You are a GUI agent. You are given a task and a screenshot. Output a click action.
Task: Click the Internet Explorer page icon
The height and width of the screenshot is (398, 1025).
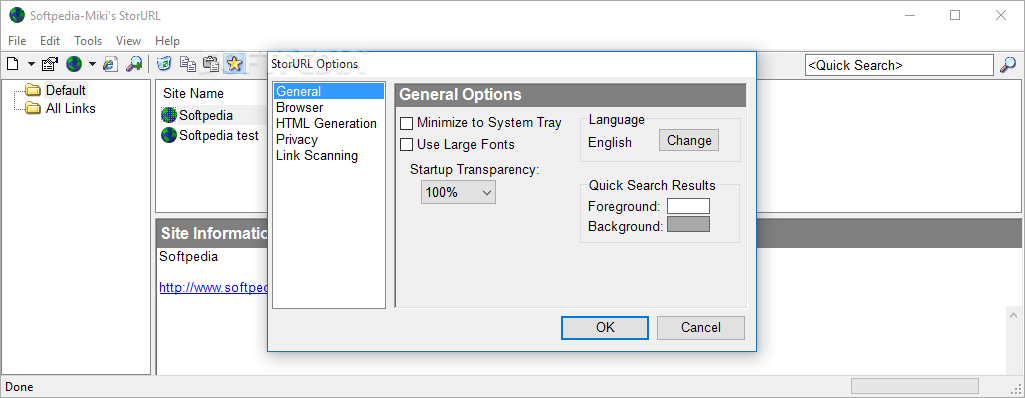(x=110, y=64)
